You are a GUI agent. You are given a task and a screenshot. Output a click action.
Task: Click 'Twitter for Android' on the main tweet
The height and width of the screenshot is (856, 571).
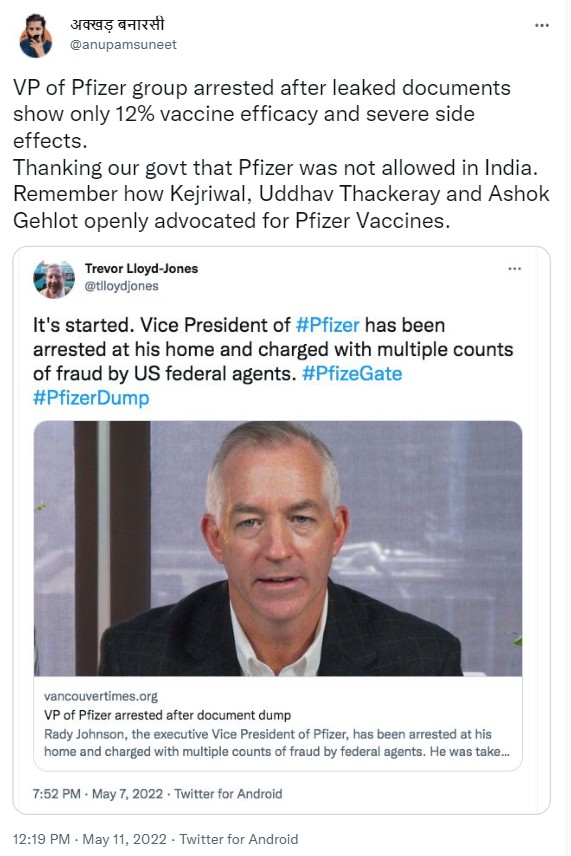point(239,839)
